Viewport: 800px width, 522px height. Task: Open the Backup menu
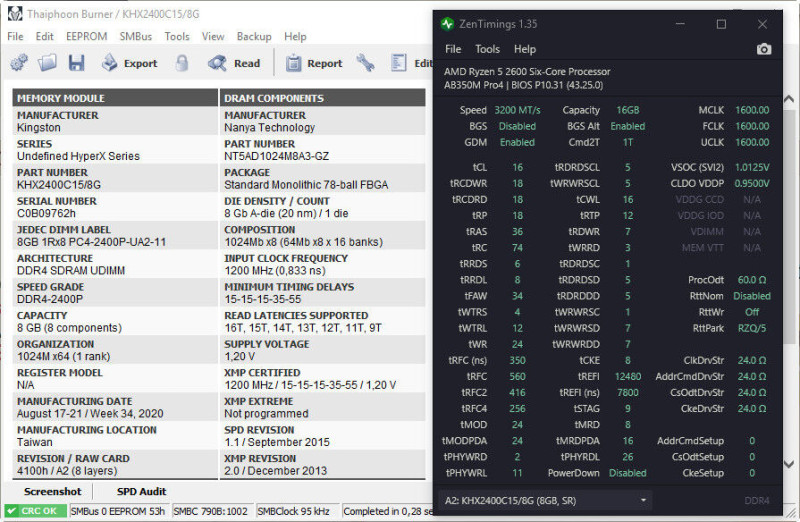tap(254, 36)
